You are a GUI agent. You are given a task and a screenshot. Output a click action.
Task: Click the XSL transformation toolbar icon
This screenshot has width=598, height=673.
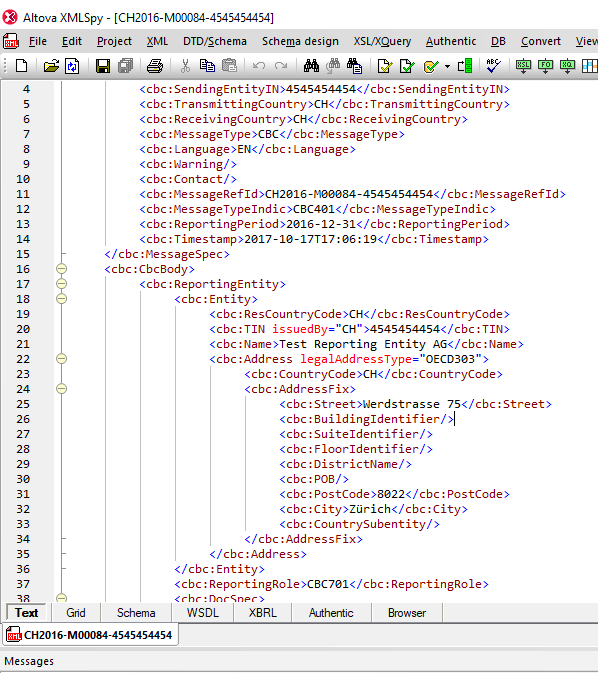pos(523,66)
